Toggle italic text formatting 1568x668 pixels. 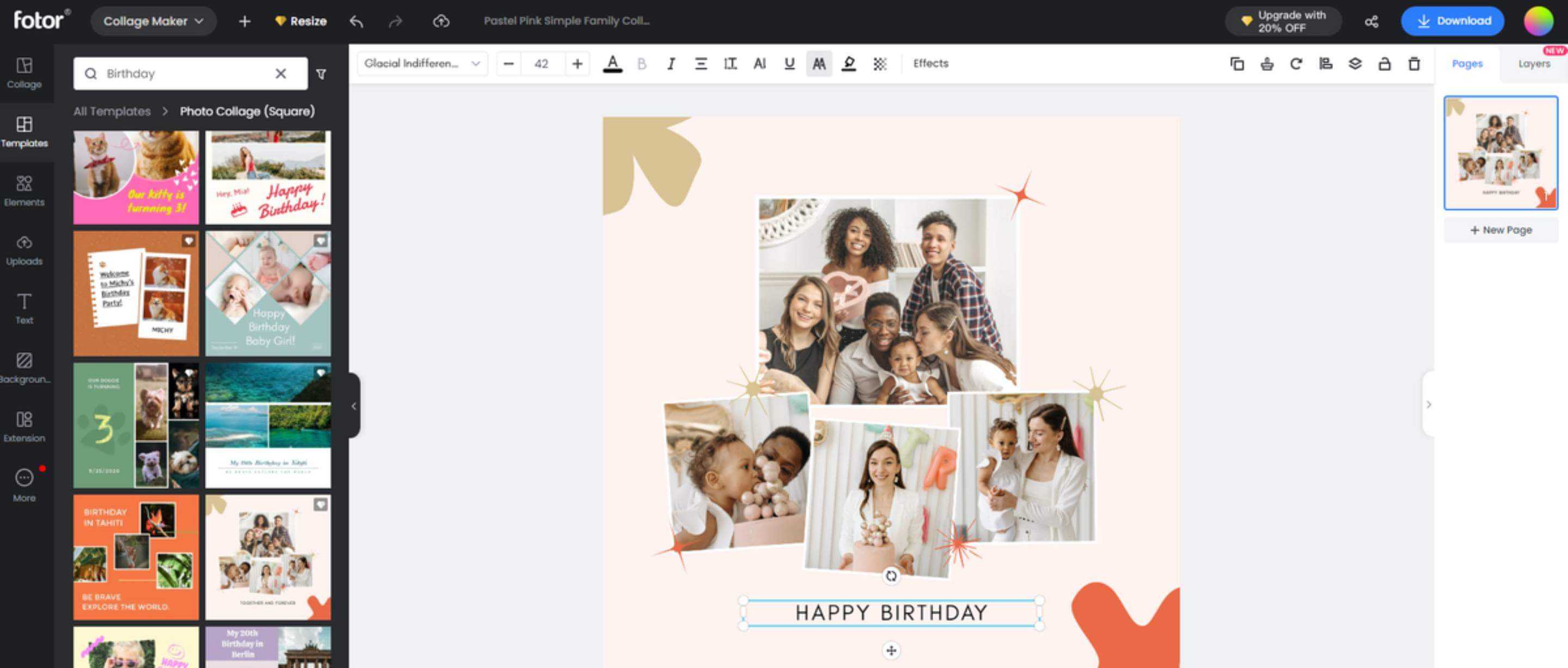coord(671,63)
